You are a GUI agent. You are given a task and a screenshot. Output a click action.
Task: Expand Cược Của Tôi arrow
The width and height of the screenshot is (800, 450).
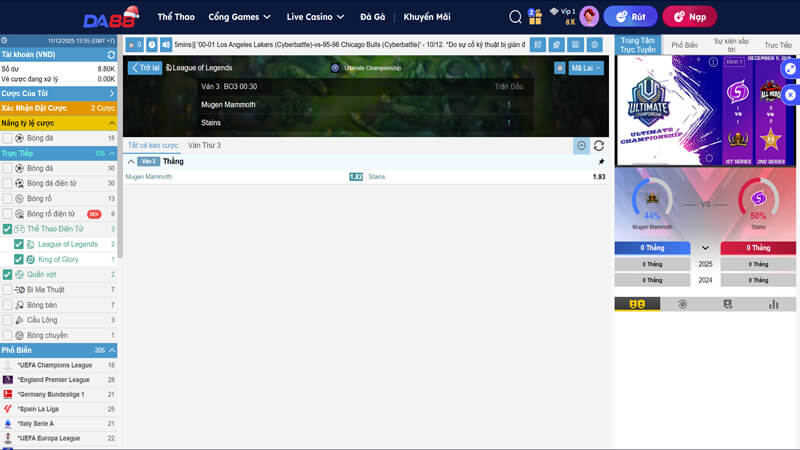112,93
